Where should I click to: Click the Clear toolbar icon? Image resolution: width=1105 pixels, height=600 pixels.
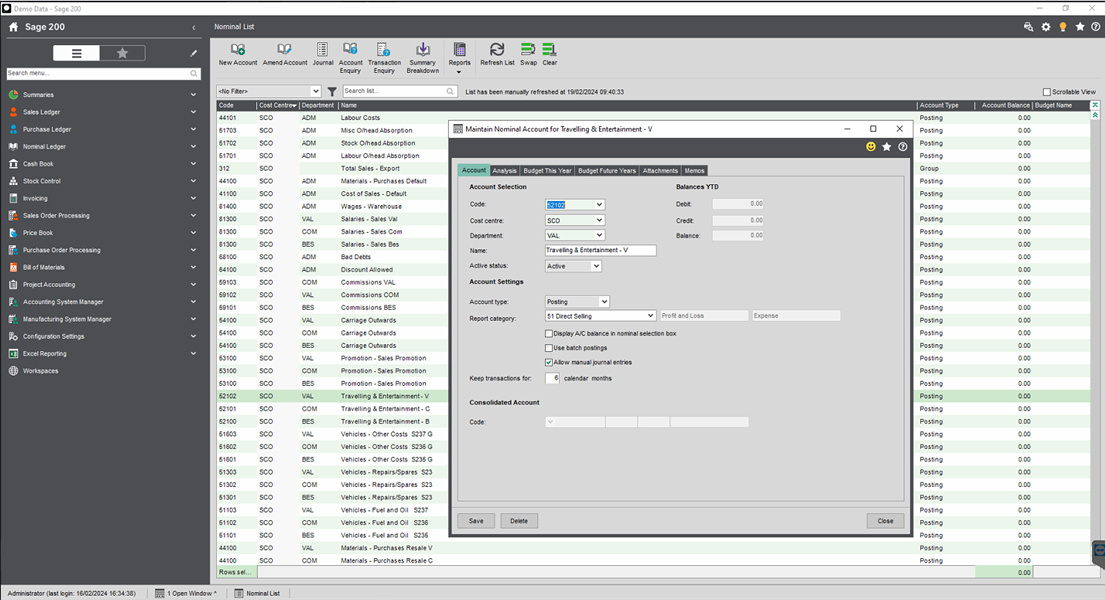click(550, 54)
